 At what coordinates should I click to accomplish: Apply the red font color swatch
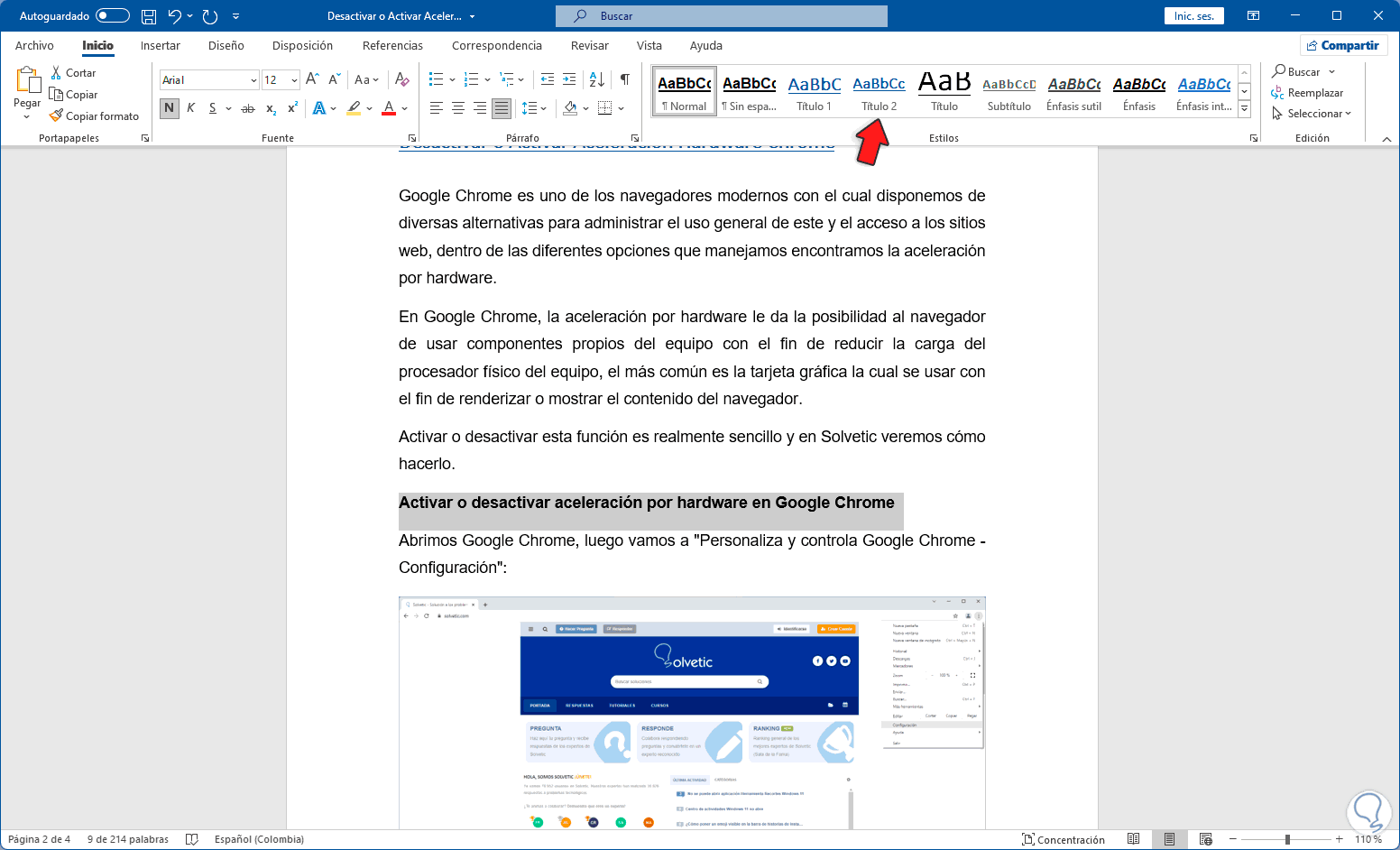click(x=389, y=108)
